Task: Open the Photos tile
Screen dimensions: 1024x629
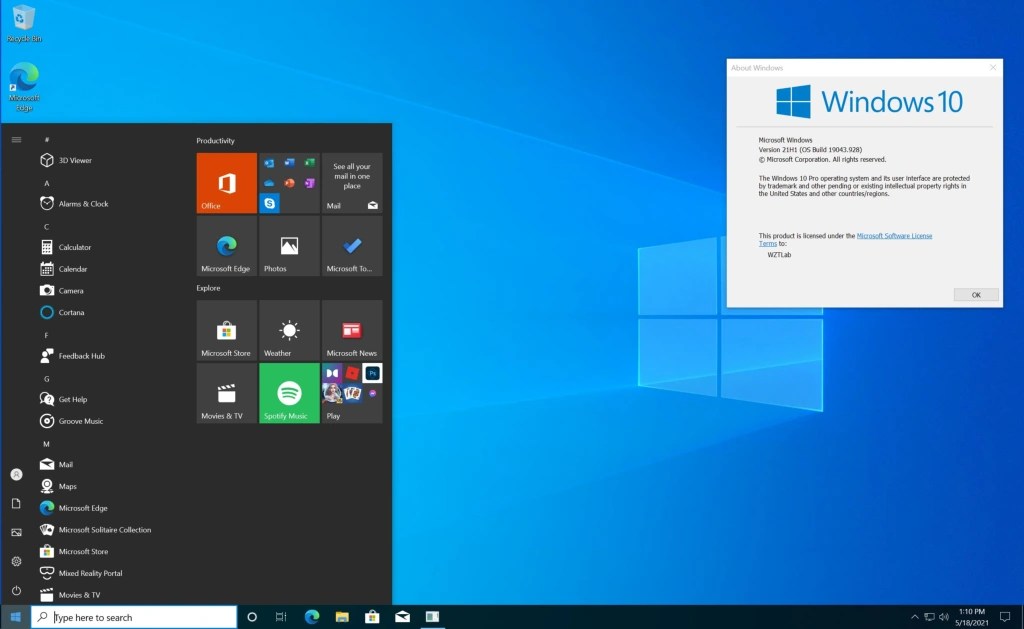Action: pos(289,246)
